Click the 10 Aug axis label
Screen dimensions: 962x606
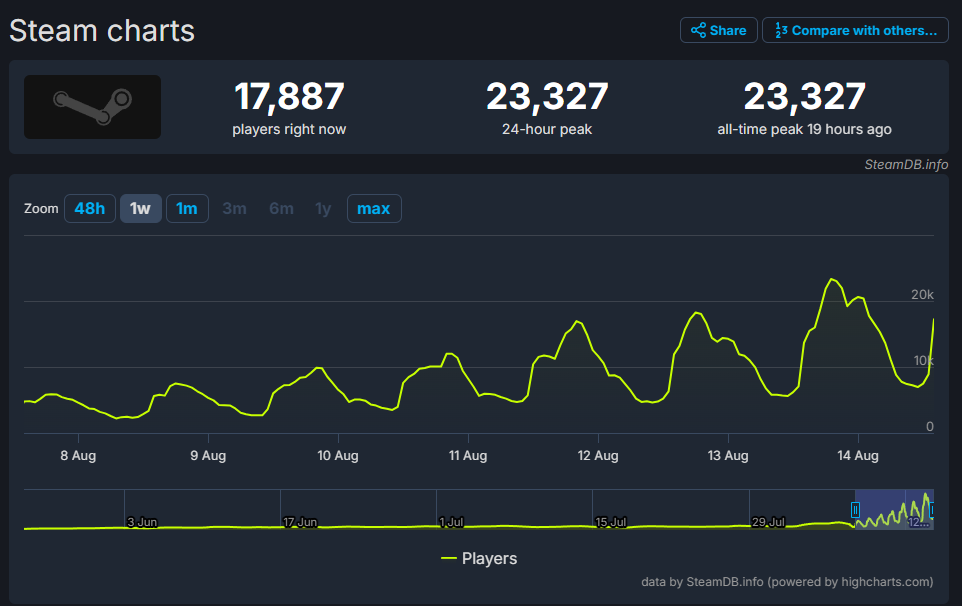pyautogui.click(x=338, y=456)
